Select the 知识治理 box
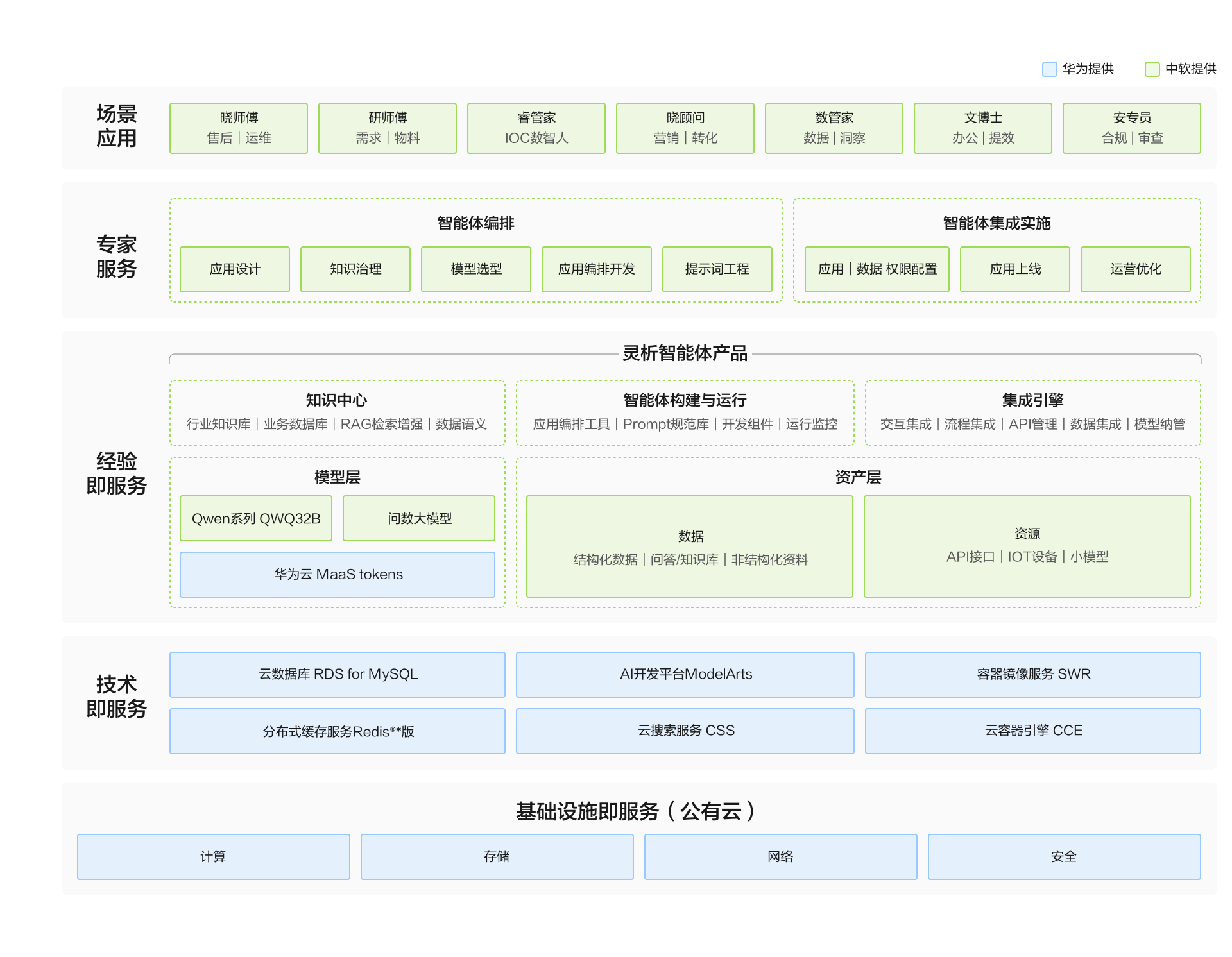The image size is (1232, 957). (355, 269)
